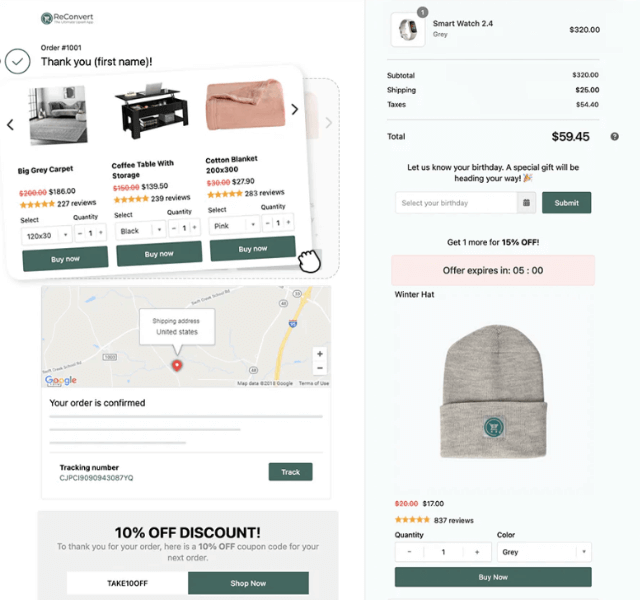Open the Black color dropdown
640x600 pixels.
[140, 230]
